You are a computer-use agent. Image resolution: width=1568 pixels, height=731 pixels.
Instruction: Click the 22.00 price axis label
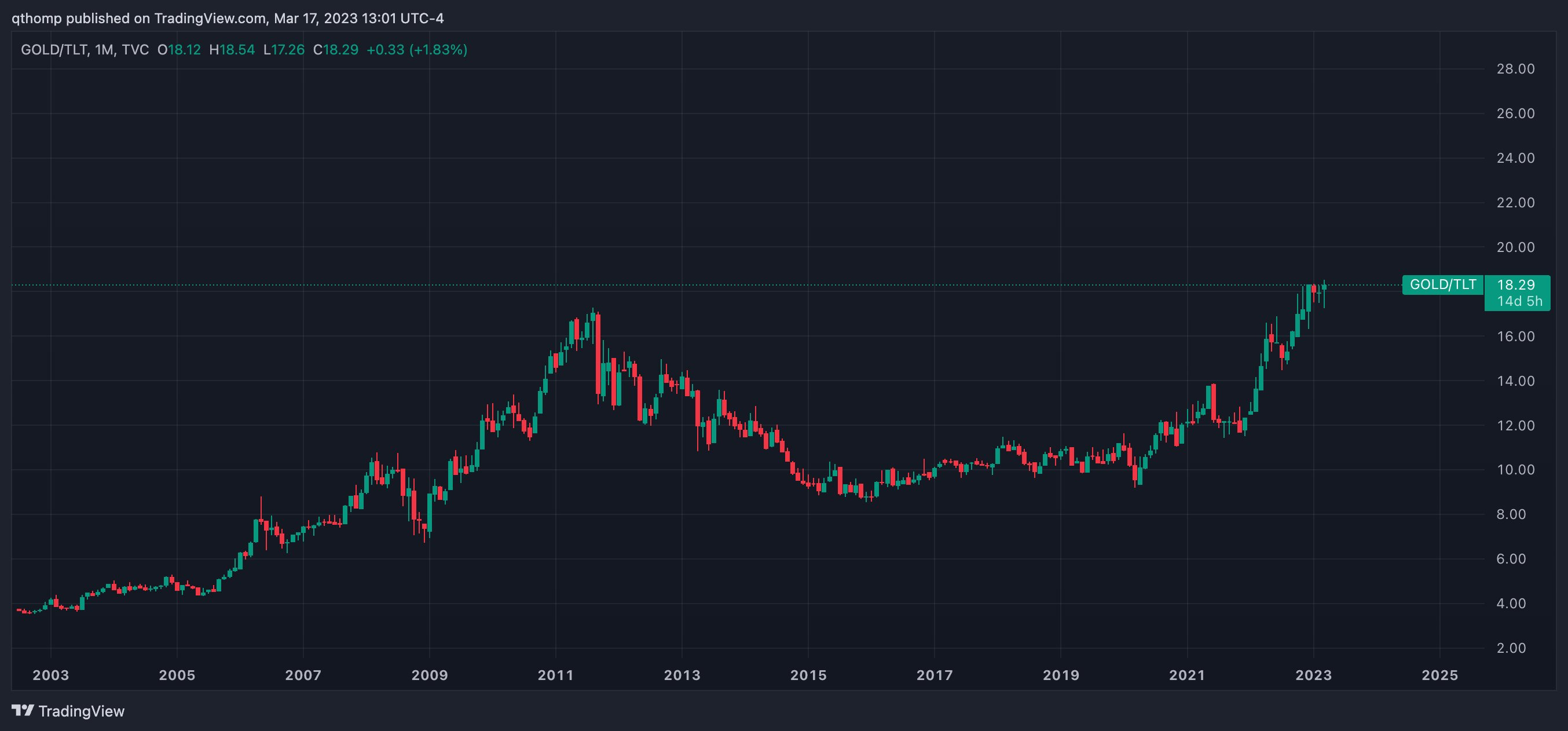pos(1516,202)
